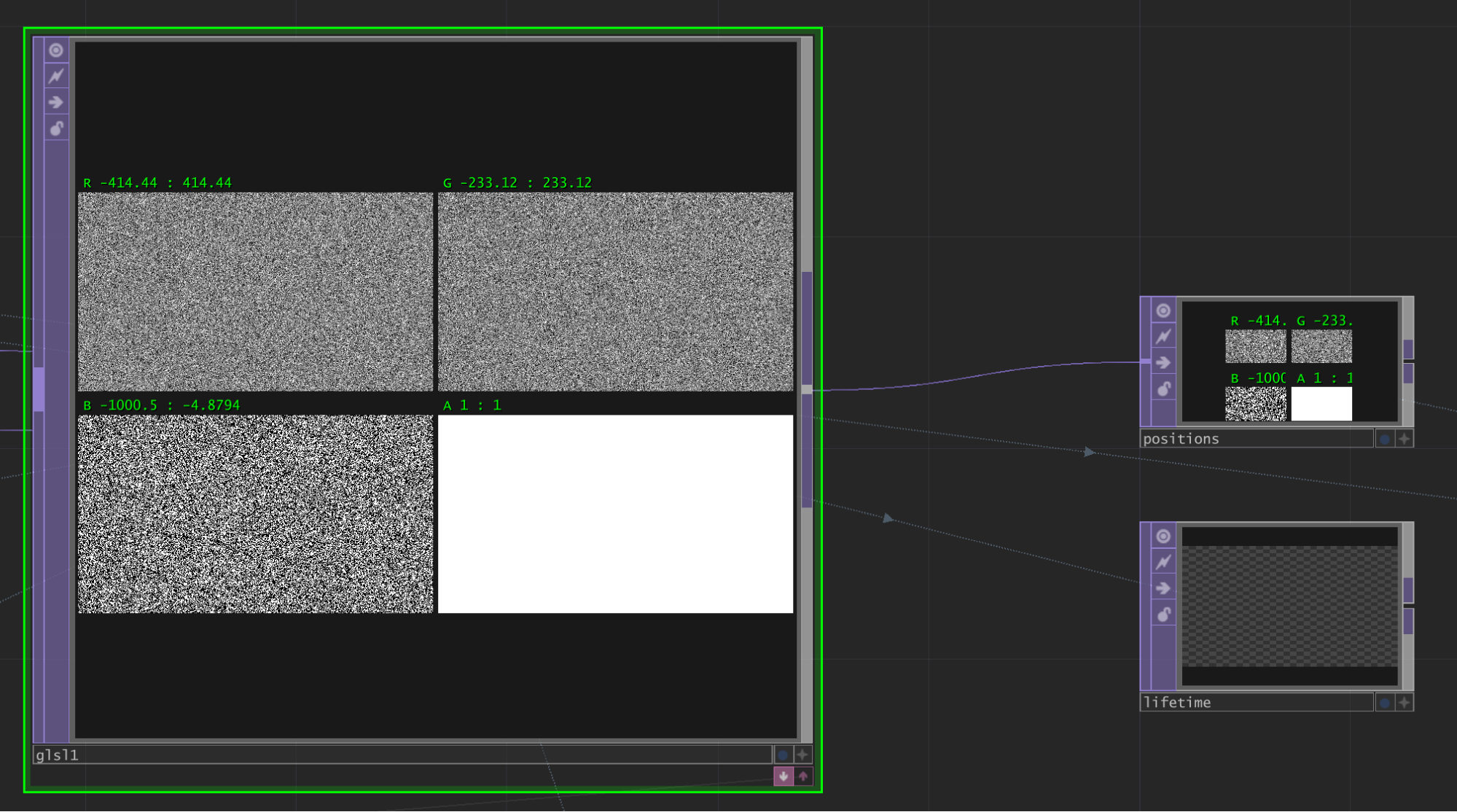Toggle display flag circle on lifetime
The width and height of the screenshot is (1457, 812).
[1385, 703]
